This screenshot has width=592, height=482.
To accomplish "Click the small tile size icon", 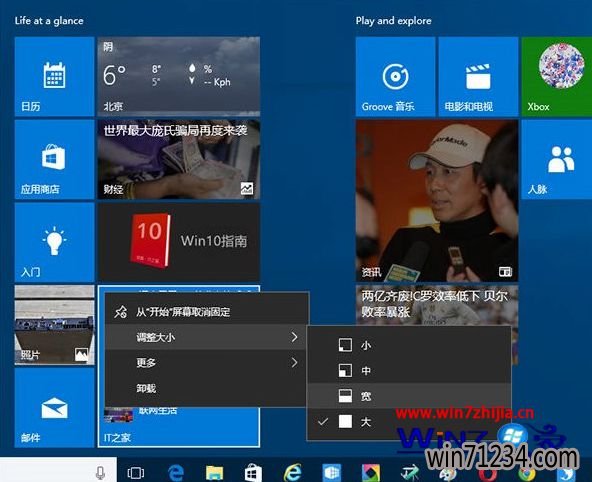I will coord(345,345).
